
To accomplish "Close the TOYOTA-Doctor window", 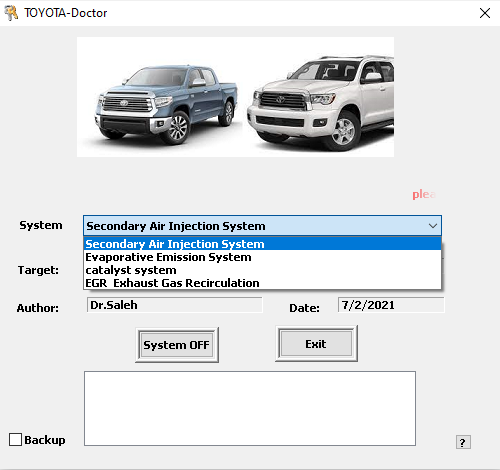I will 485,13.
